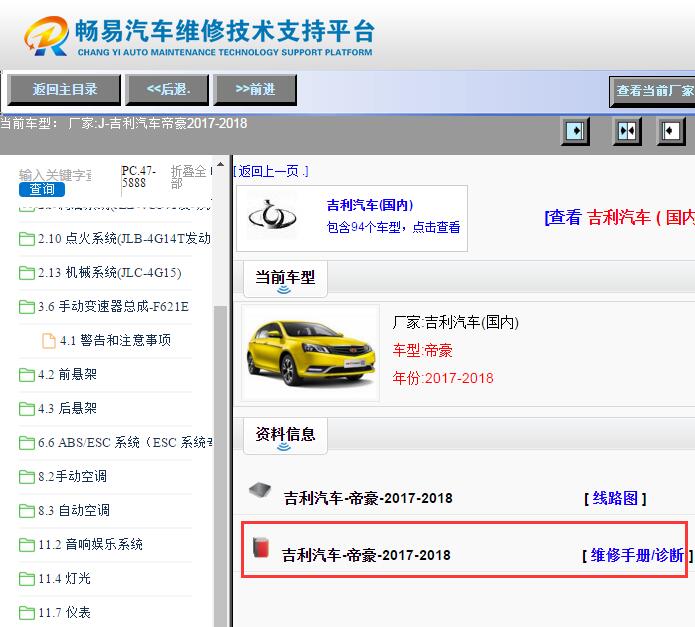Click 折叠全部 to collapse the tree

pos(189,177)
